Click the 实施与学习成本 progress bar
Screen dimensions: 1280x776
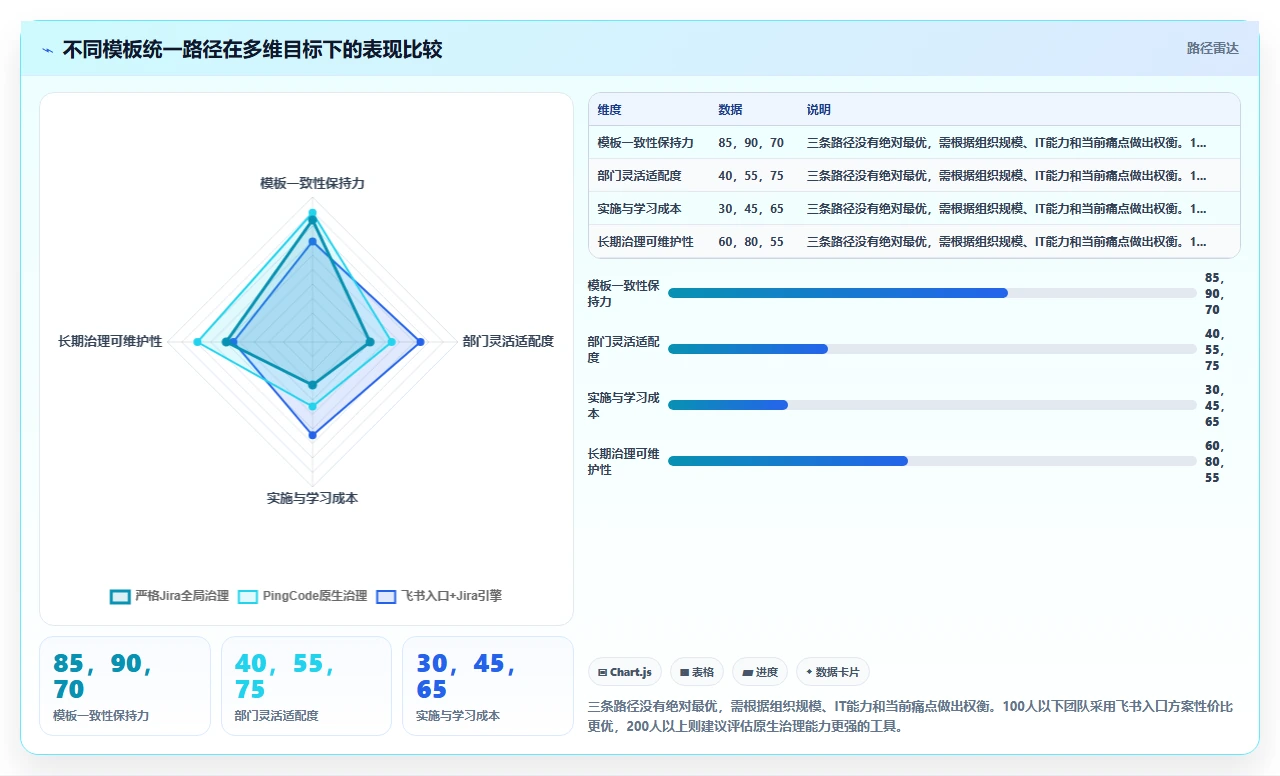tap(932, 405)
